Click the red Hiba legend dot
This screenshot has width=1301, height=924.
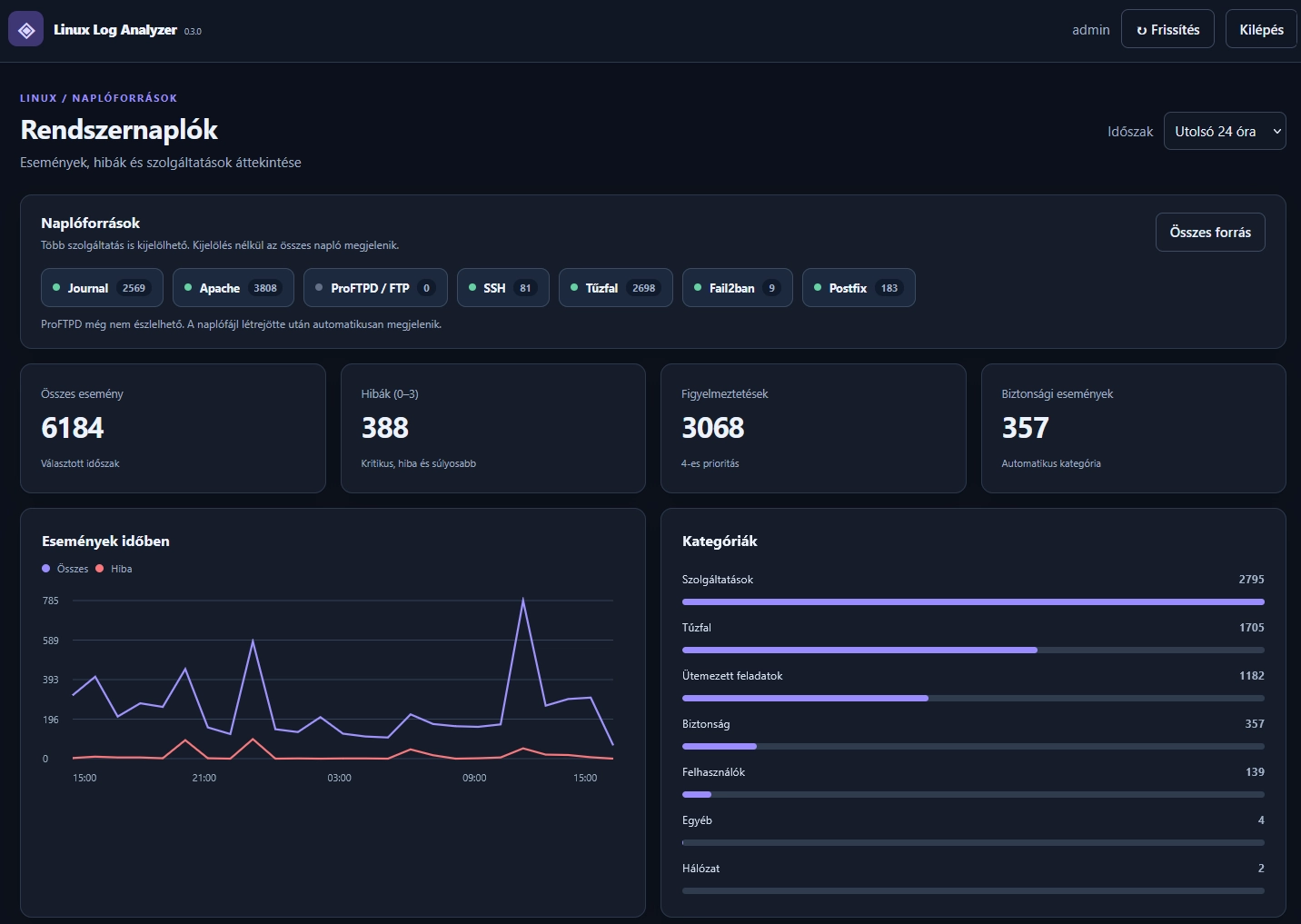(x=100, y=569)
